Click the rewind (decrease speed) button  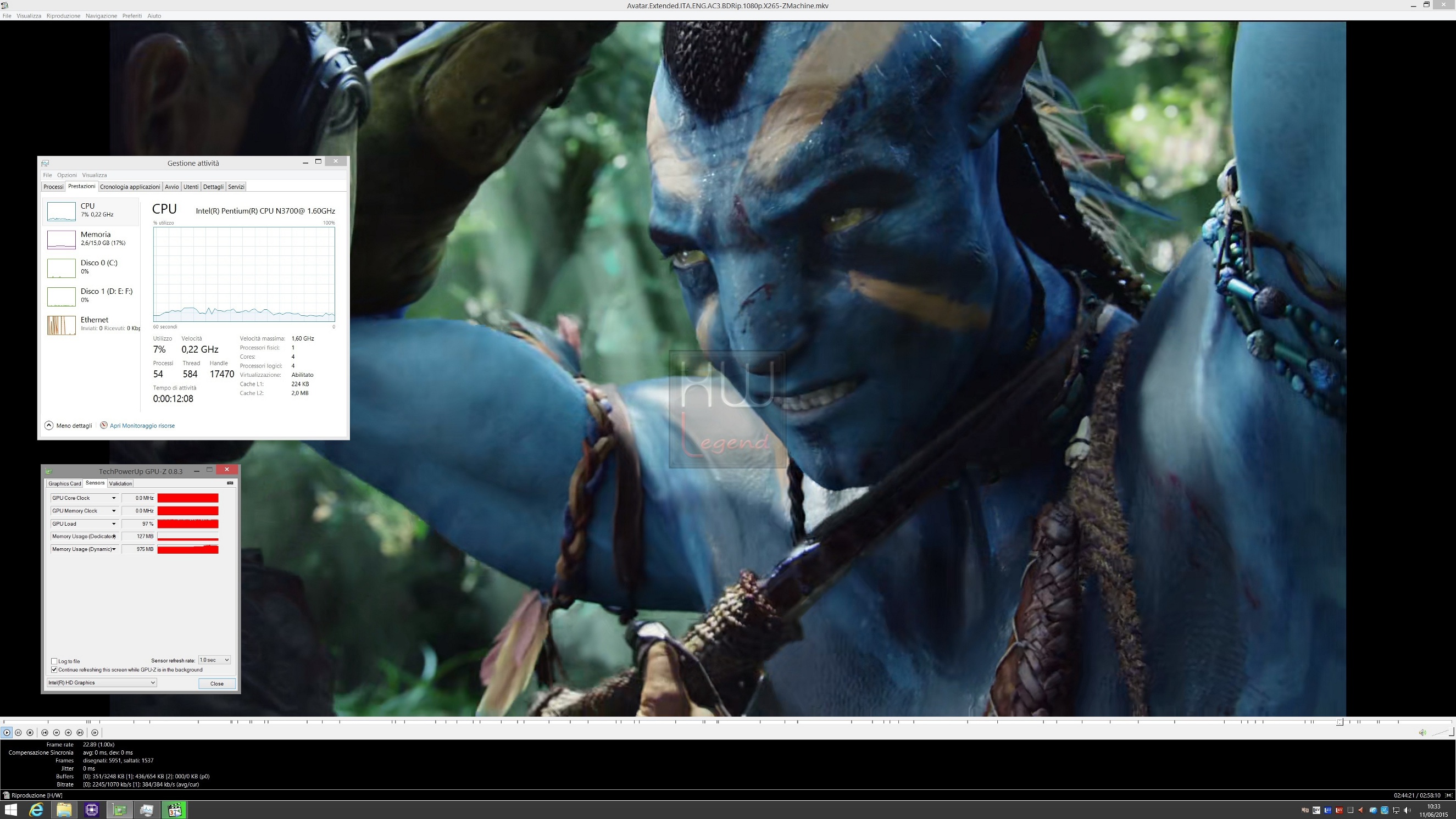pyautogui.click(x=57, y=733)
